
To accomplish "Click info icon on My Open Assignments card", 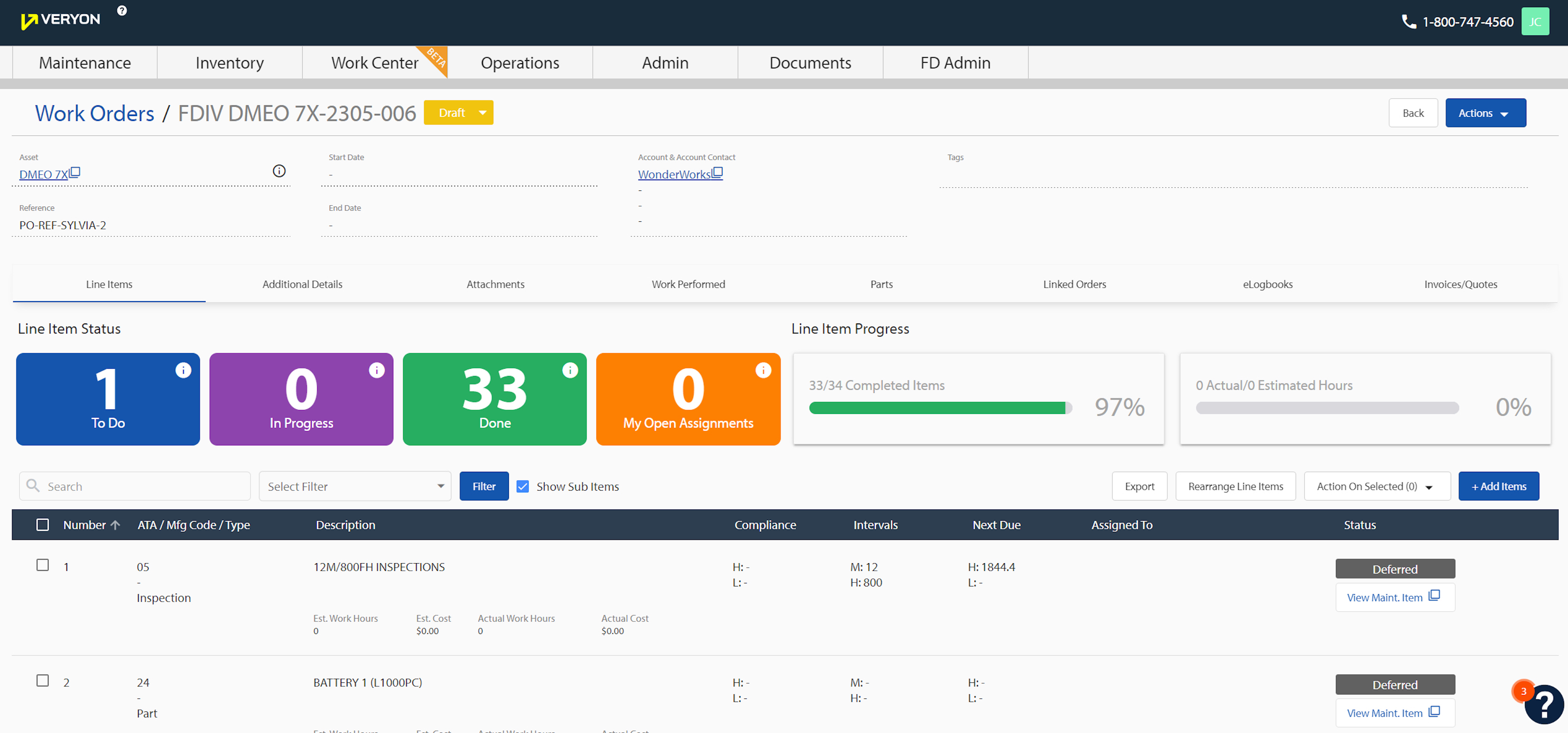I will [x=763, y=370].
